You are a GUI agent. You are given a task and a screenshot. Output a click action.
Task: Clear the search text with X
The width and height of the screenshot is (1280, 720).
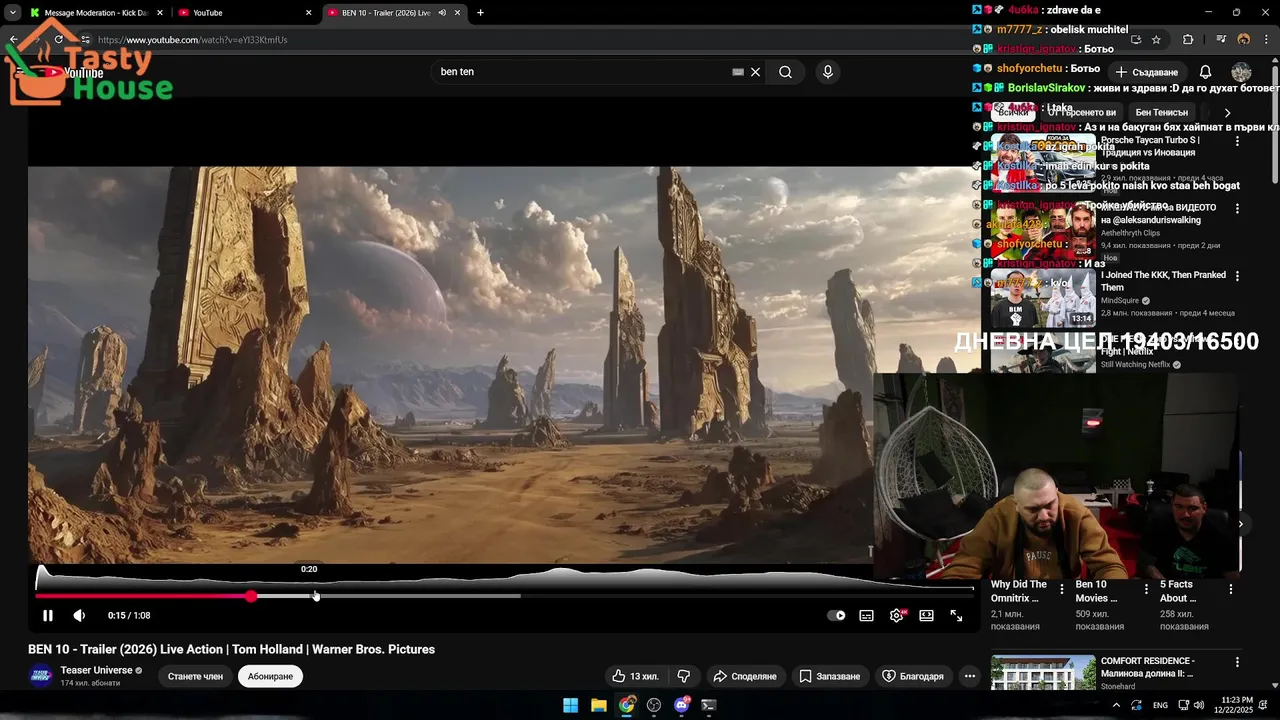pyautogui.click(x=755, y=72)
